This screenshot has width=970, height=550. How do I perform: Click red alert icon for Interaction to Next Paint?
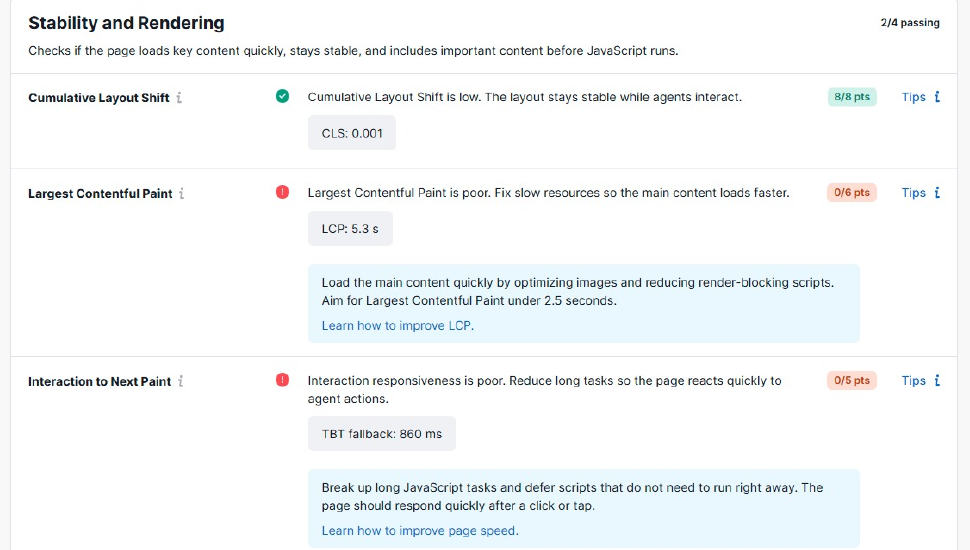[282, 380]
